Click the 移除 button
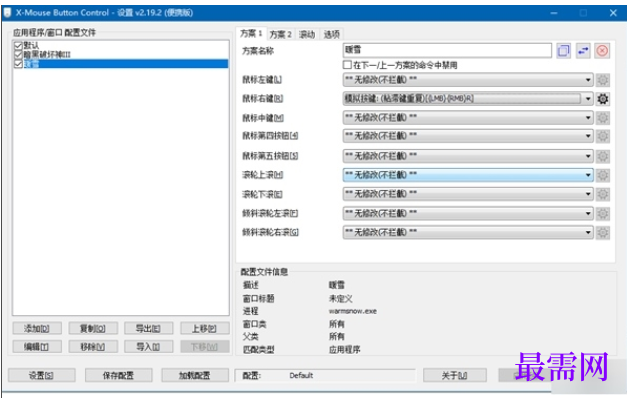 tap(93, 346)
